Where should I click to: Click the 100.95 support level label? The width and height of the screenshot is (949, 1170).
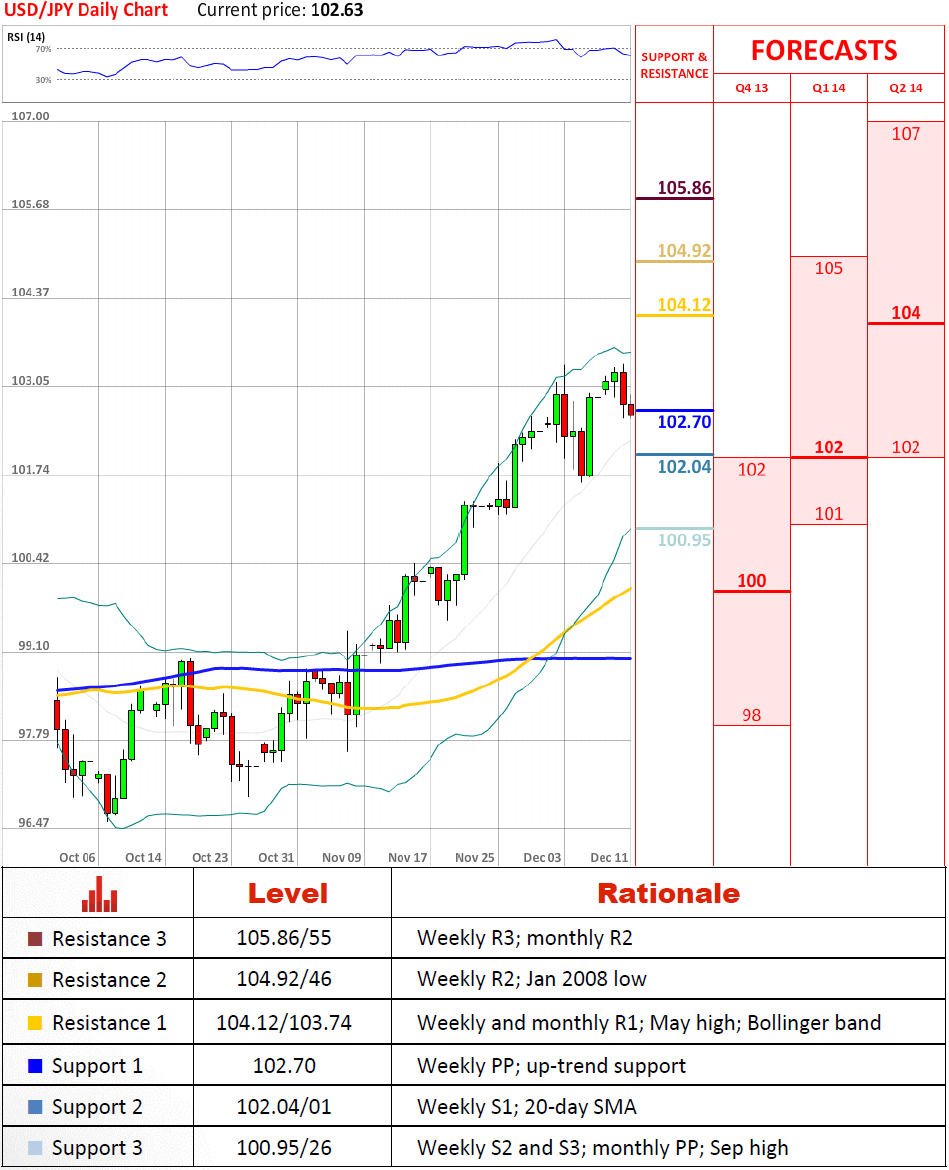(x=684, y=540)
